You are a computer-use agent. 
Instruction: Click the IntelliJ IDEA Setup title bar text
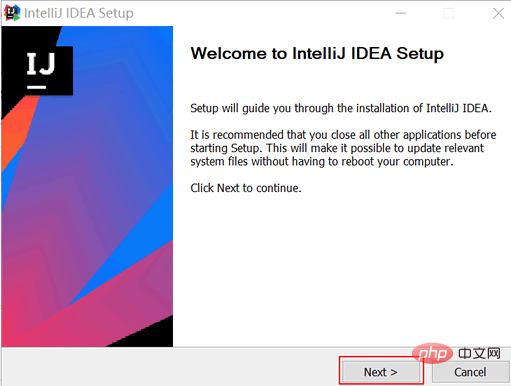point(79,13)
